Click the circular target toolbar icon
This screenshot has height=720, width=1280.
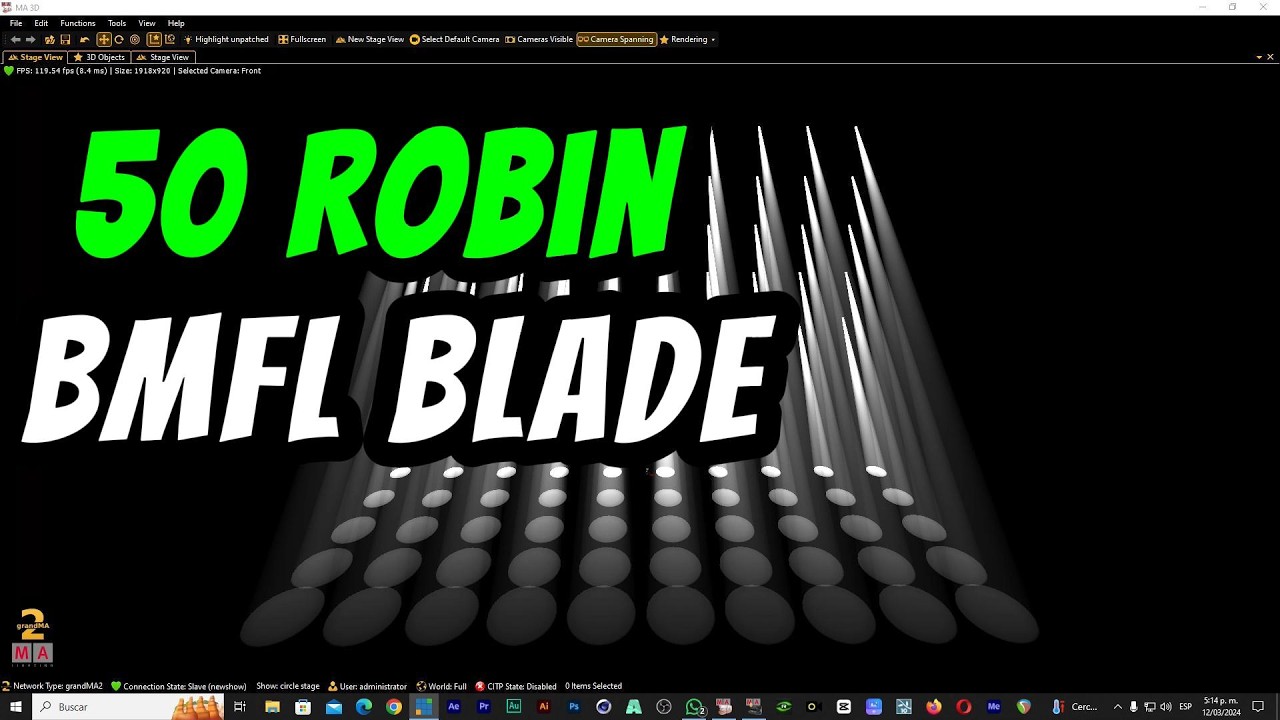click(135, 40)
